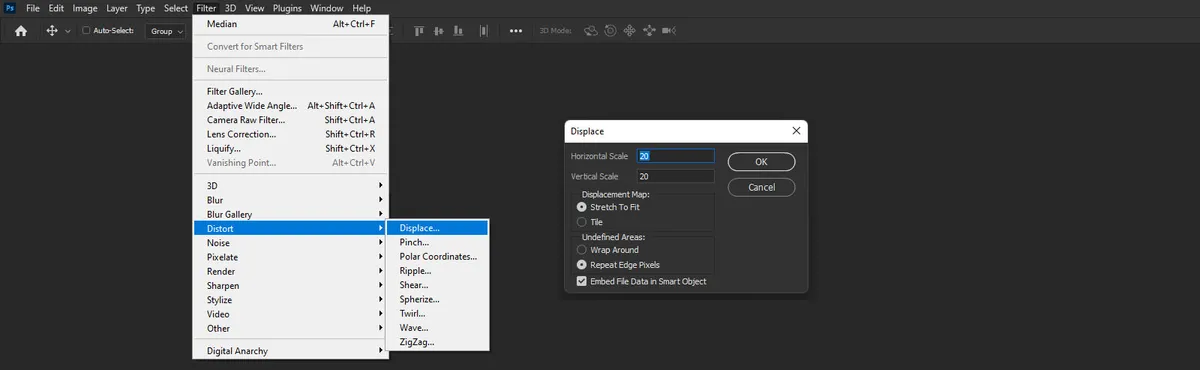Open the Select menu
This screenshot has height=370, width=1200.
tap(176, 8)
